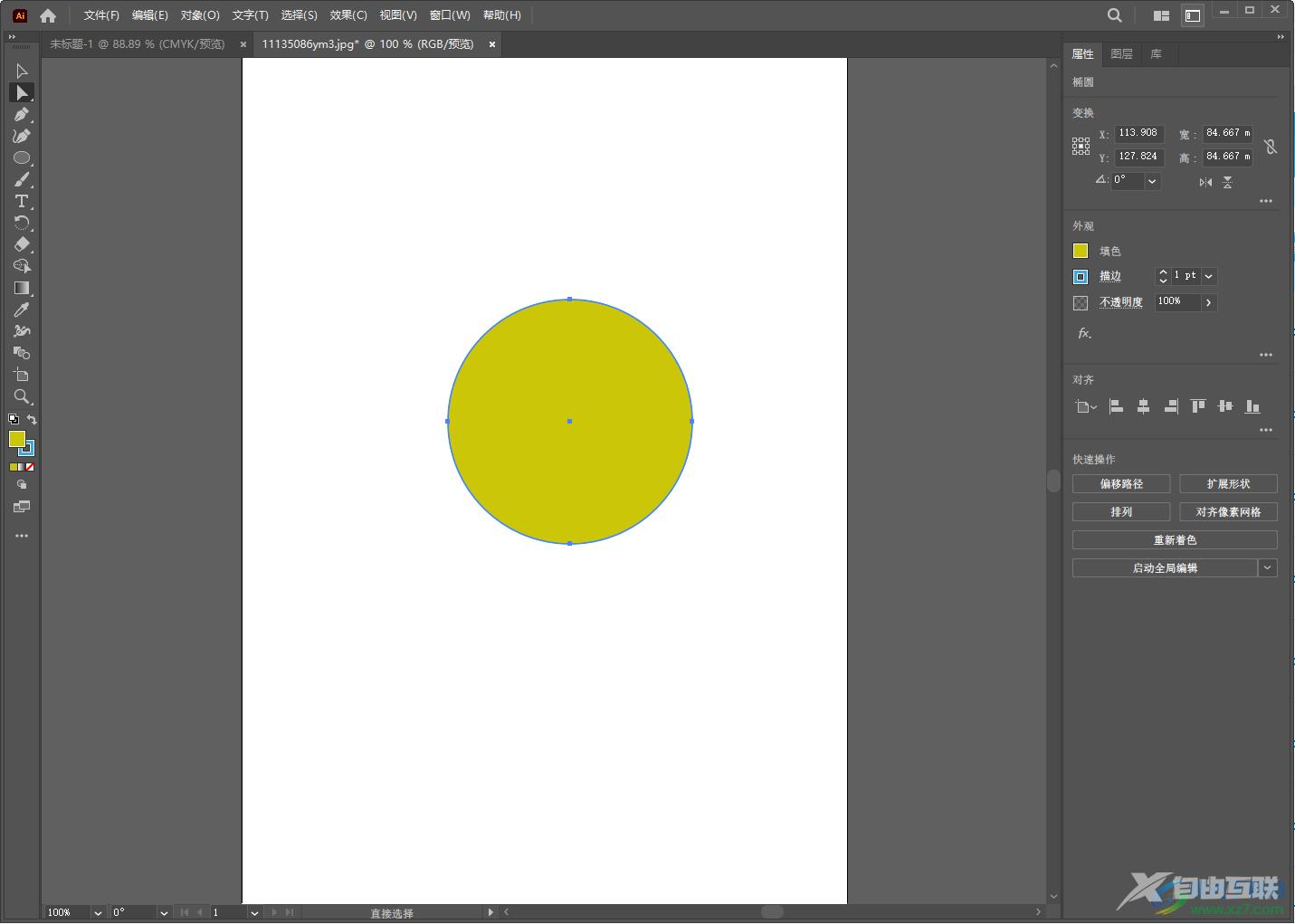
Task: Click the 扩展形状 button
Action: (x=1228, y=484)
